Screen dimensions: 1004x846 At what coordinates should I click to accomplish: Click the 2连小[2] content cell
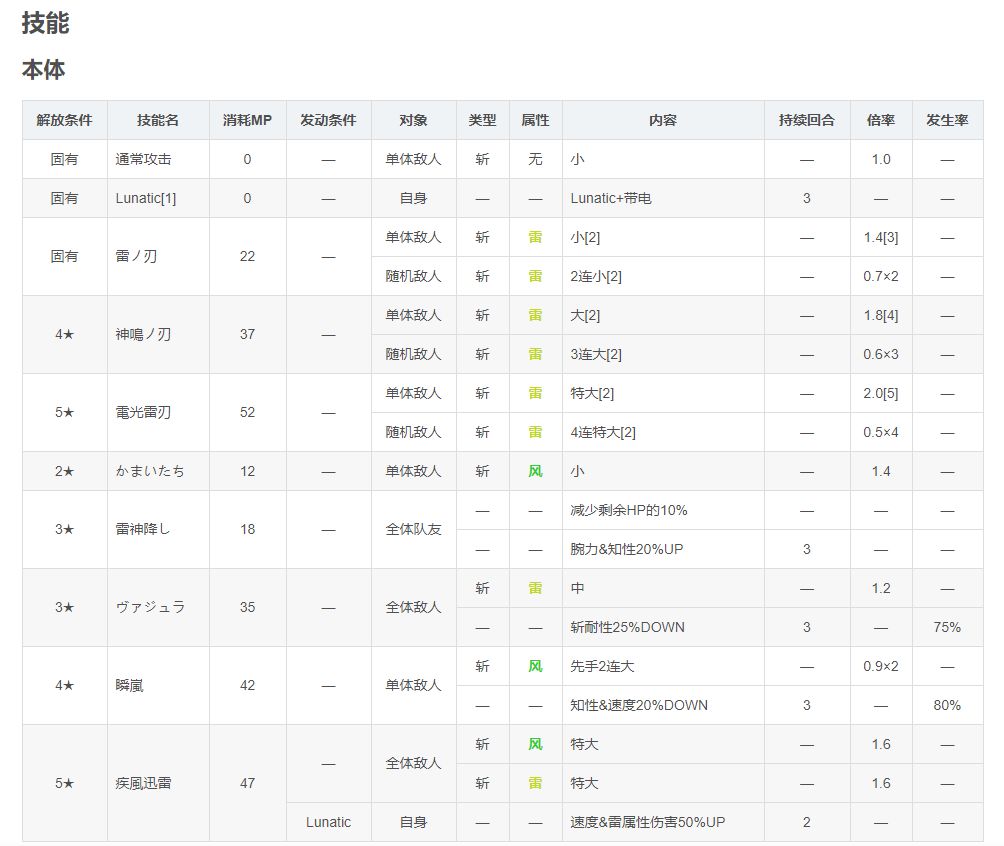pos(663,277)
